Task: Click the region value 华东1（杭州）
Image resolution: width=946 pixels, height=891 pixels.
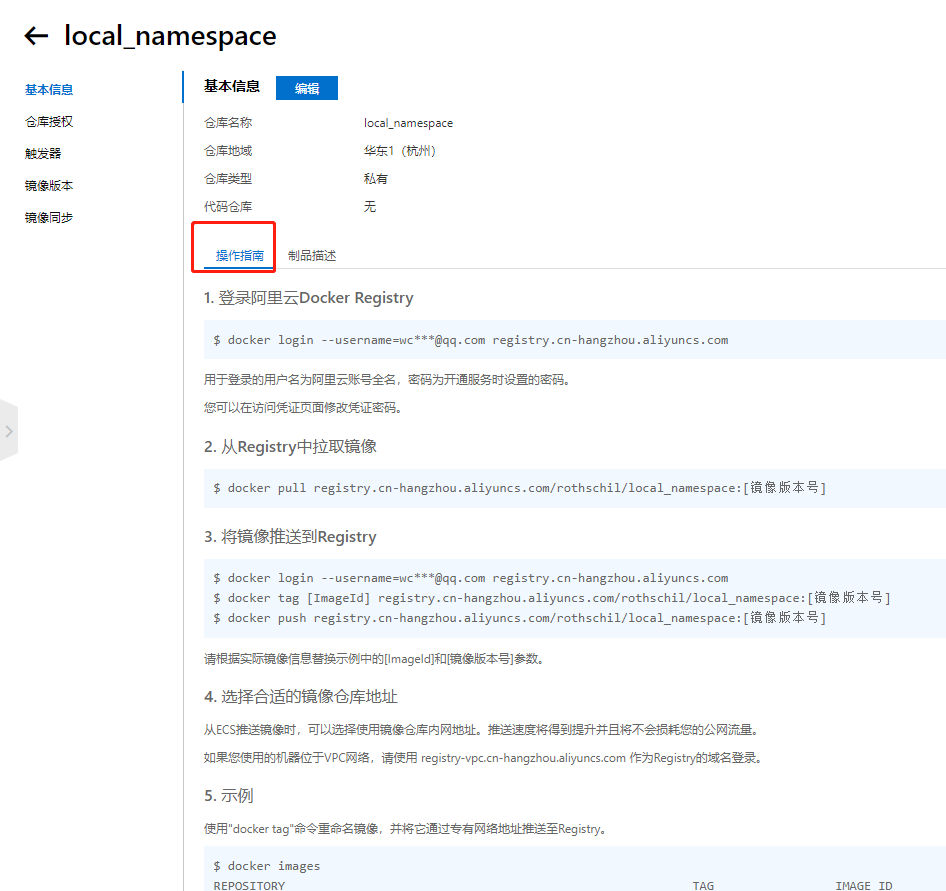Action: click(x=399, y=151)
